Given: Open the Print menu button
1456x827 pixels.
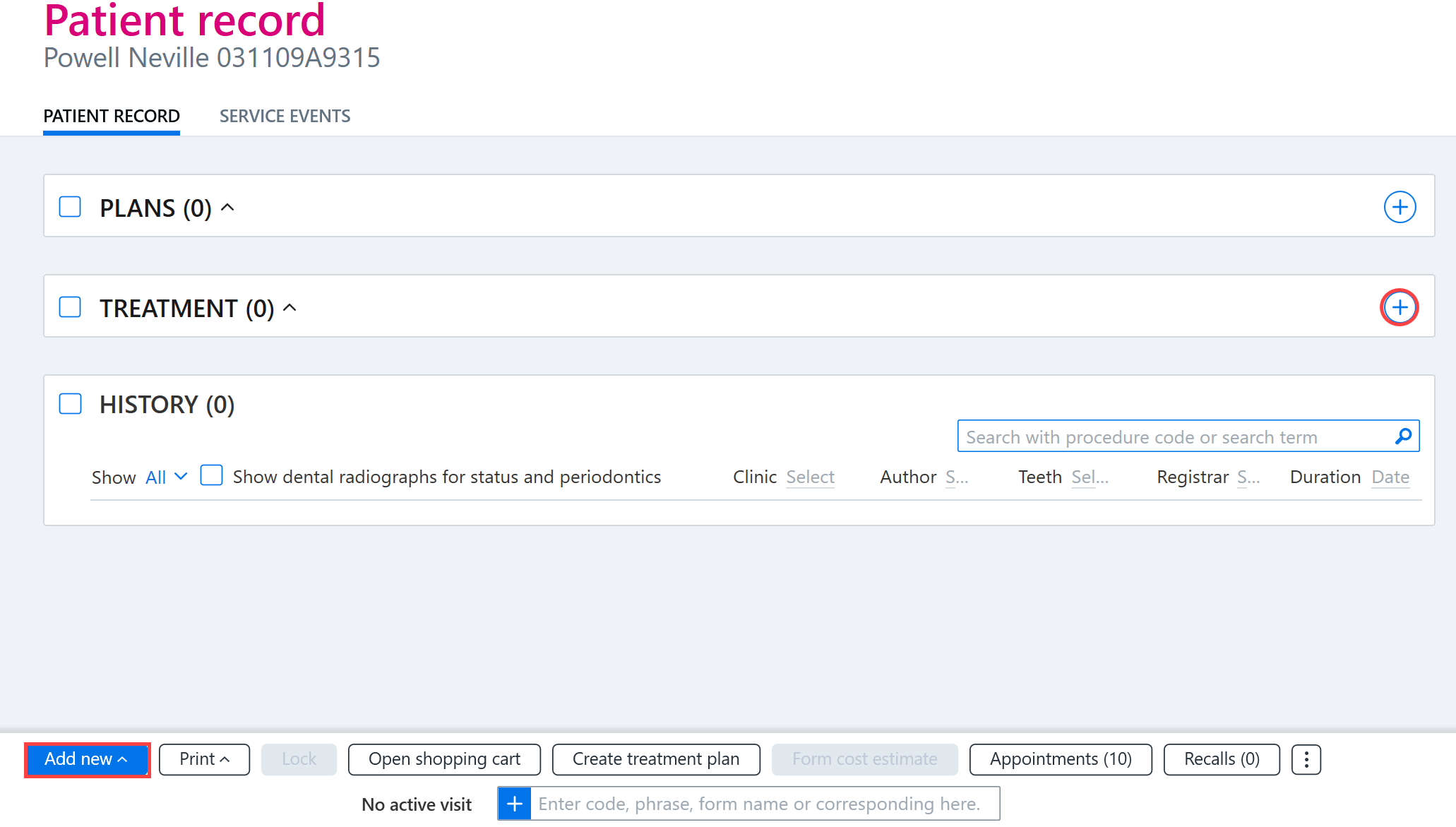Looking at the screenshot, I should click(204, 759).
